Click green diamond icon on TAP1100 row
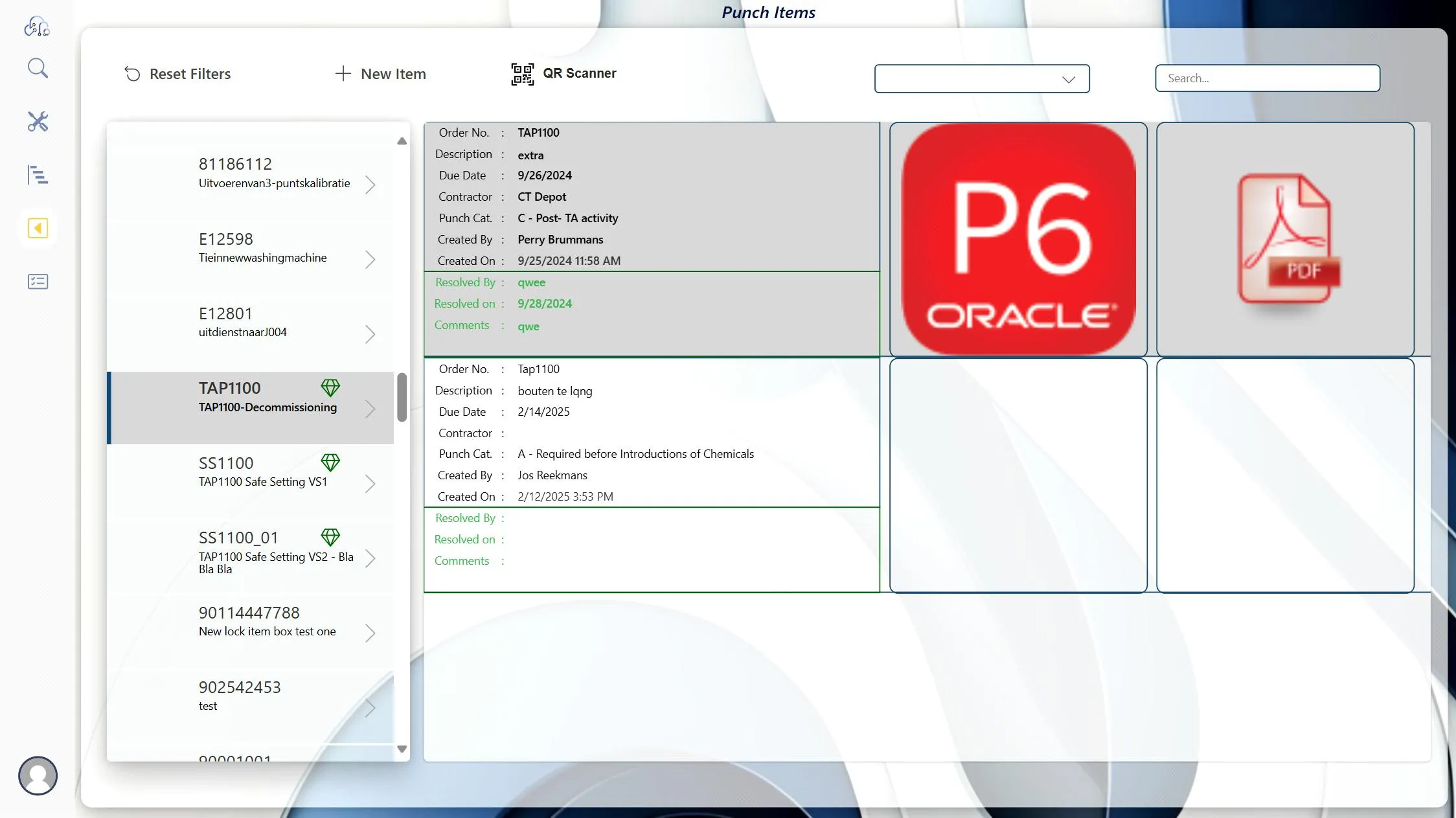This screenshot has height=818, width=1456. click(x=330, y=387)
